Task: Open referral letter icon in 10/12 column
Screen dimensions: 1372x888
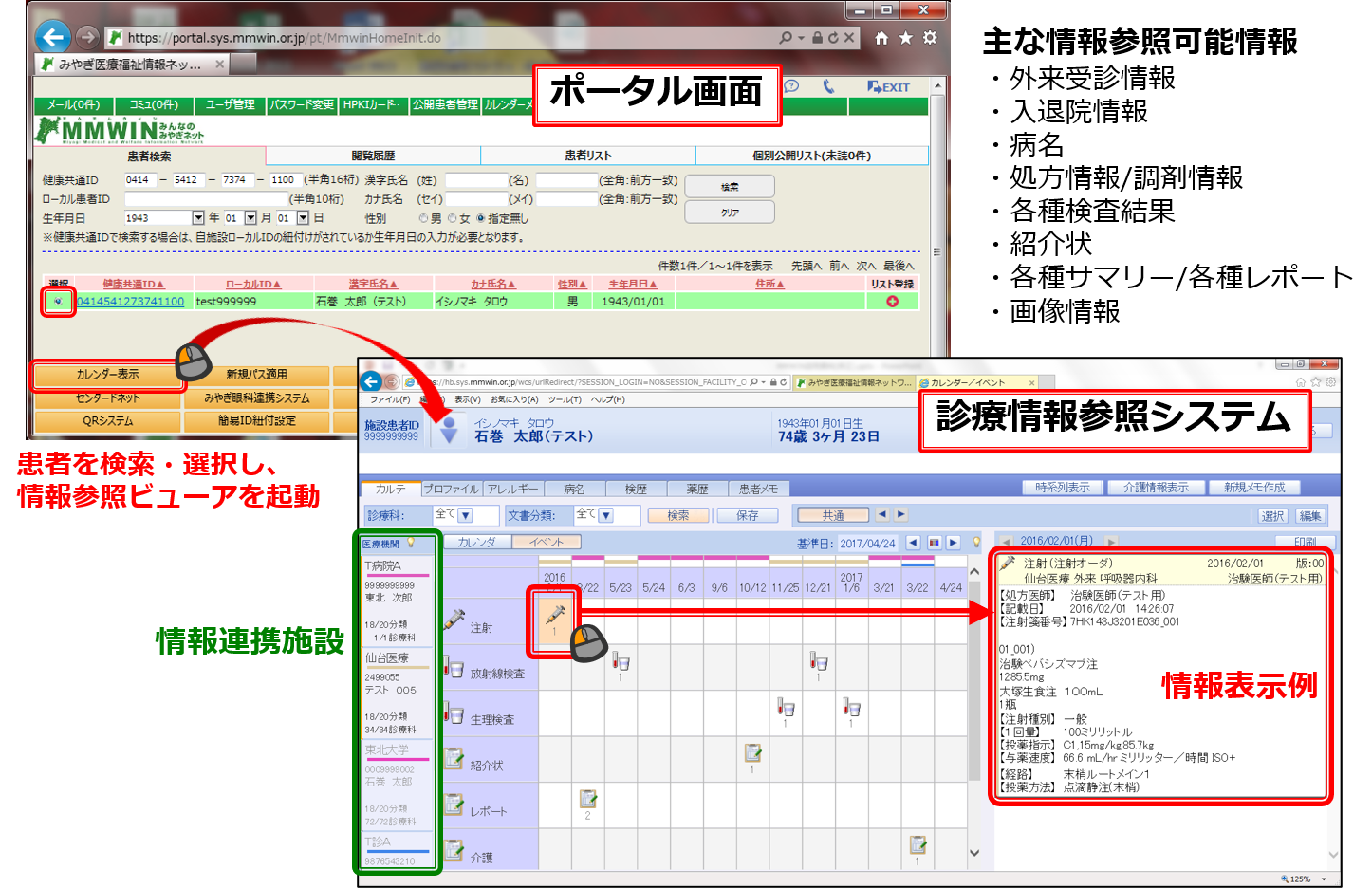Action: 752,754
